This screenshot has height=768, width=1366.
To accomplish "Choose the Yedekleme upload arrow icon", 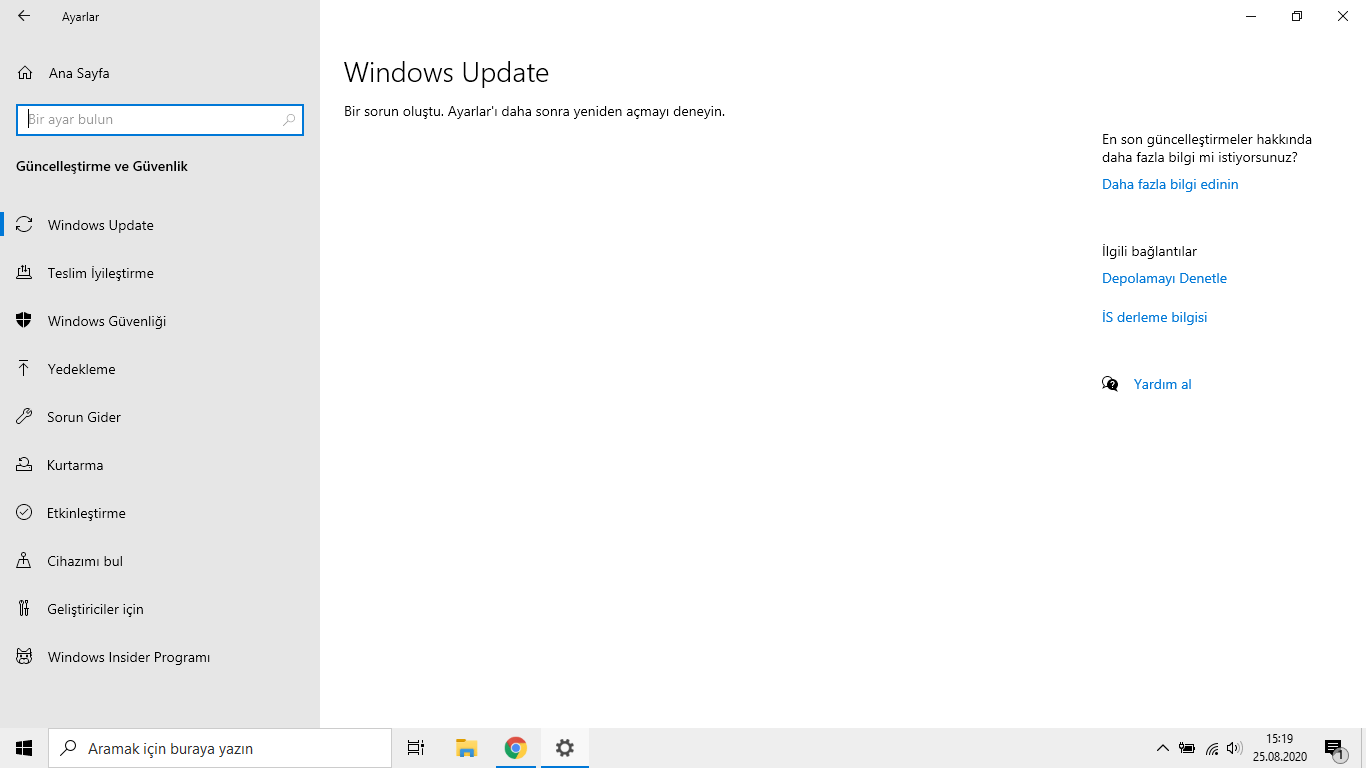I will (x=25, y=369).
